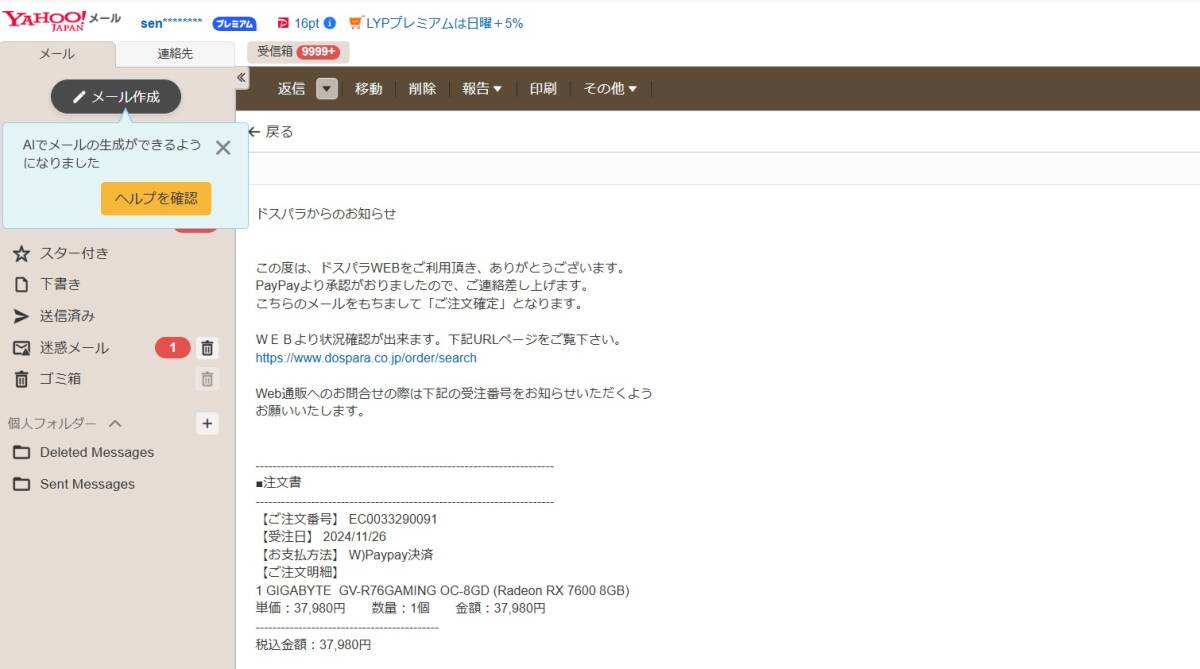The height and width of the screenshot is (669, 1200).
Task: Click the spam mail envelope icon
Action: [x=21, y=348]
